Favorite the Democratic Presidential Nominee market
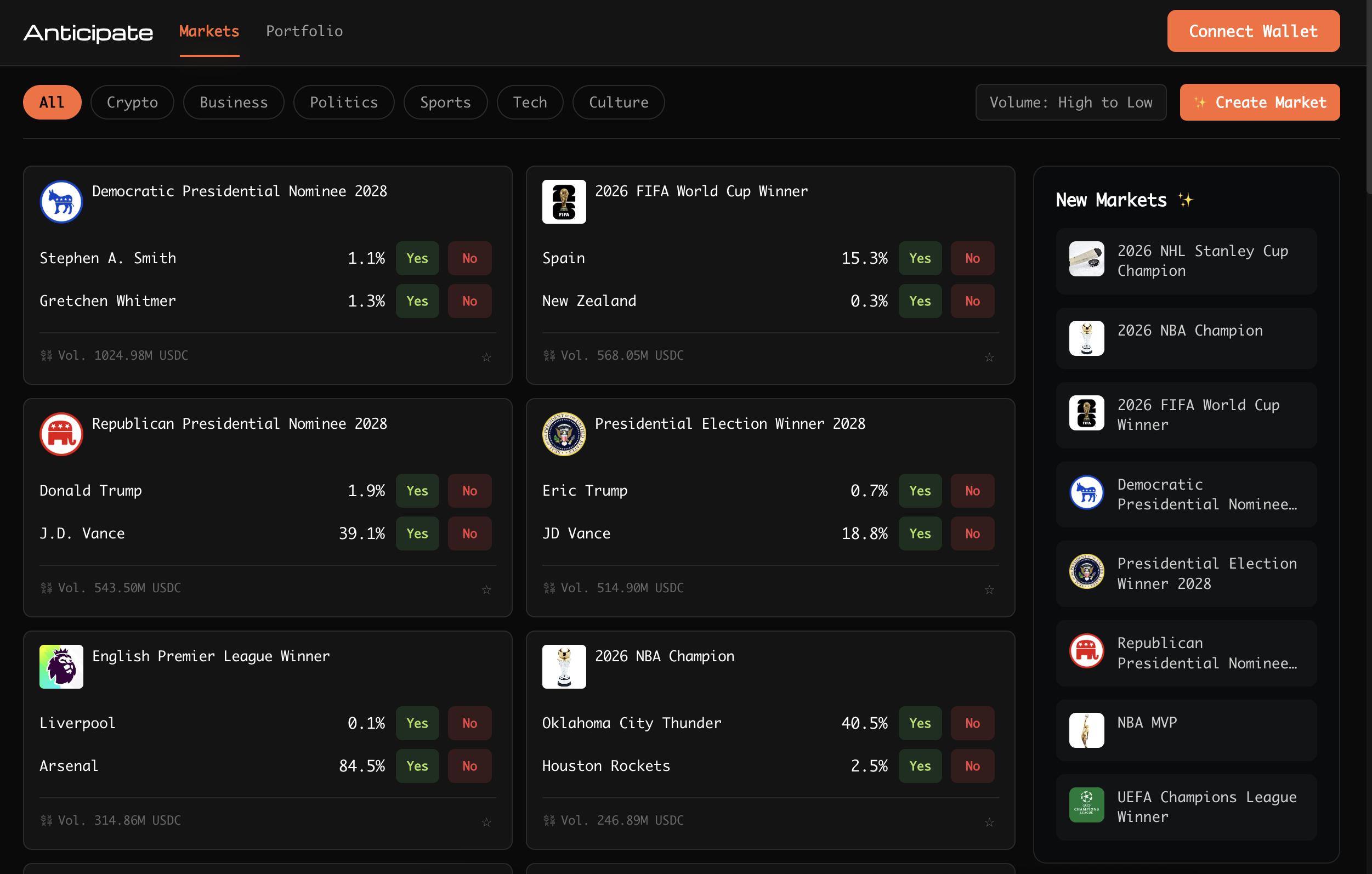 click(486, 356)
